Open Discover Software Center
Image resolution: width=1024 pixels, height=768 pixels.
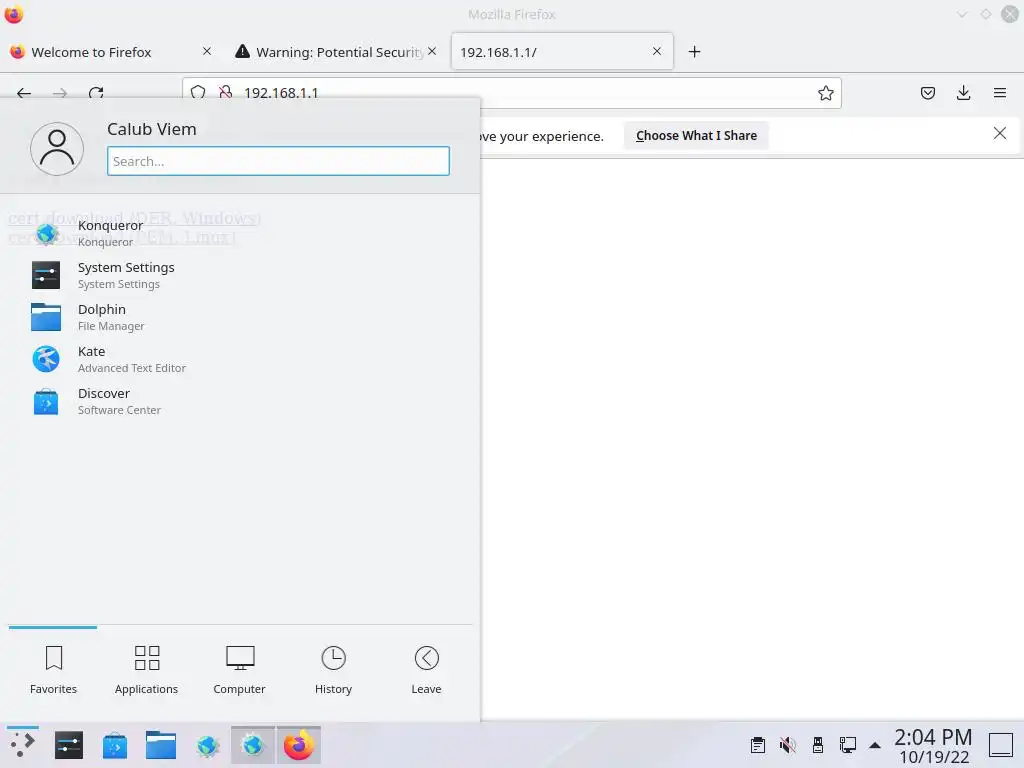click(240, 401)
